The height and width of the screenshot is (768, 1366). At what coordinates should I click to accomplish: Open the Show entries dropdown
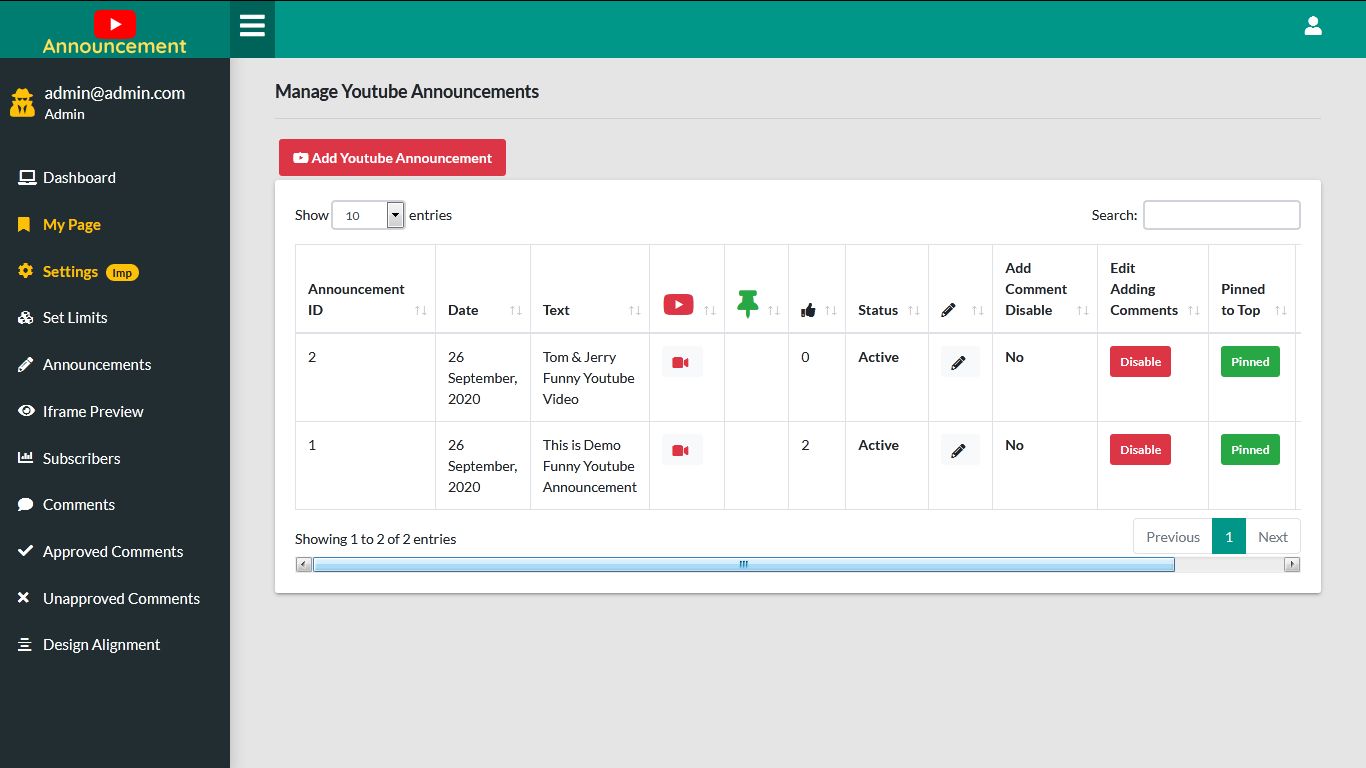click(368, 214)
